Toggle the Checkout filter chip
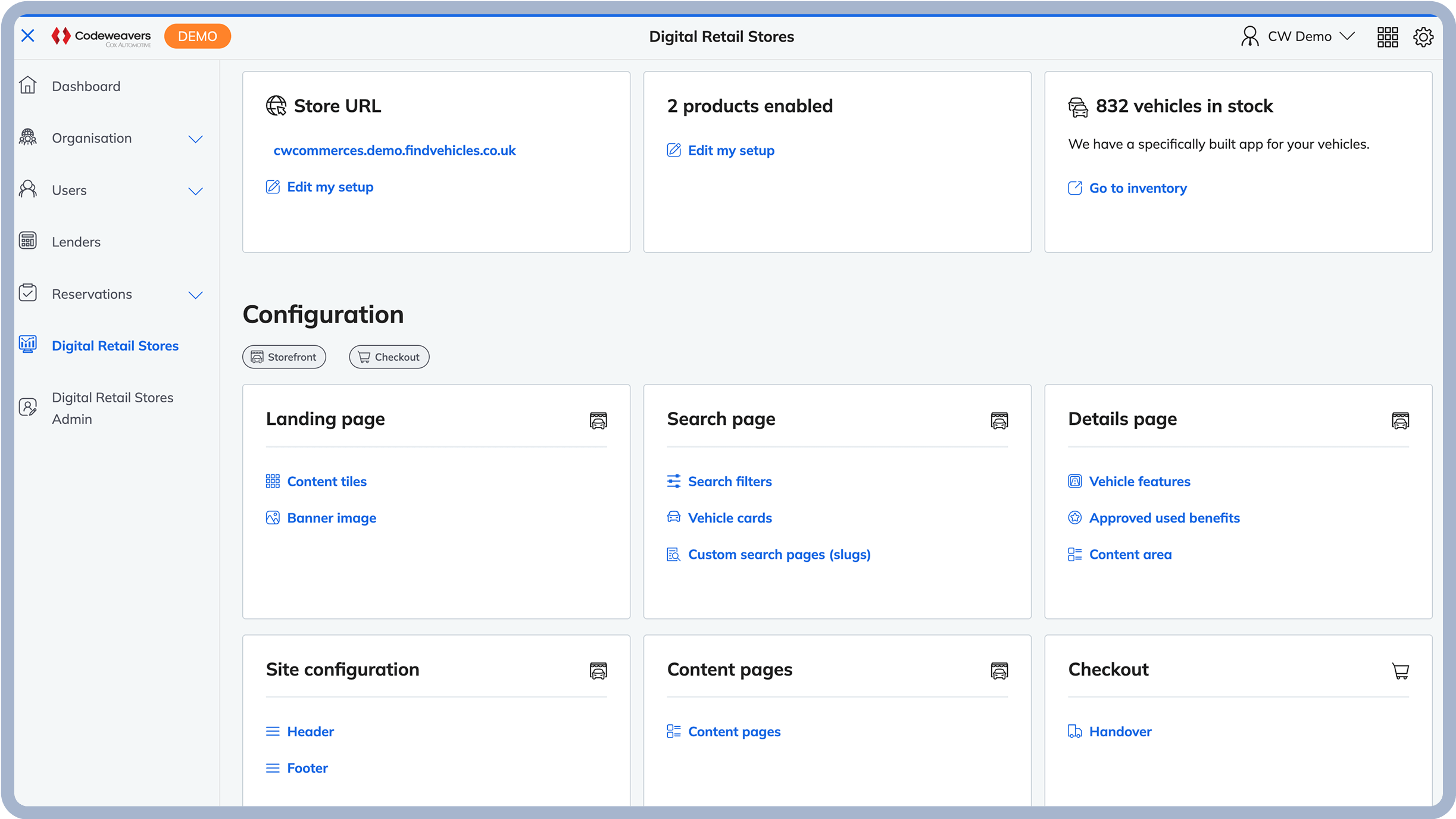The height and width of the screenshot is (819, 1456). [x=389, y=357]
